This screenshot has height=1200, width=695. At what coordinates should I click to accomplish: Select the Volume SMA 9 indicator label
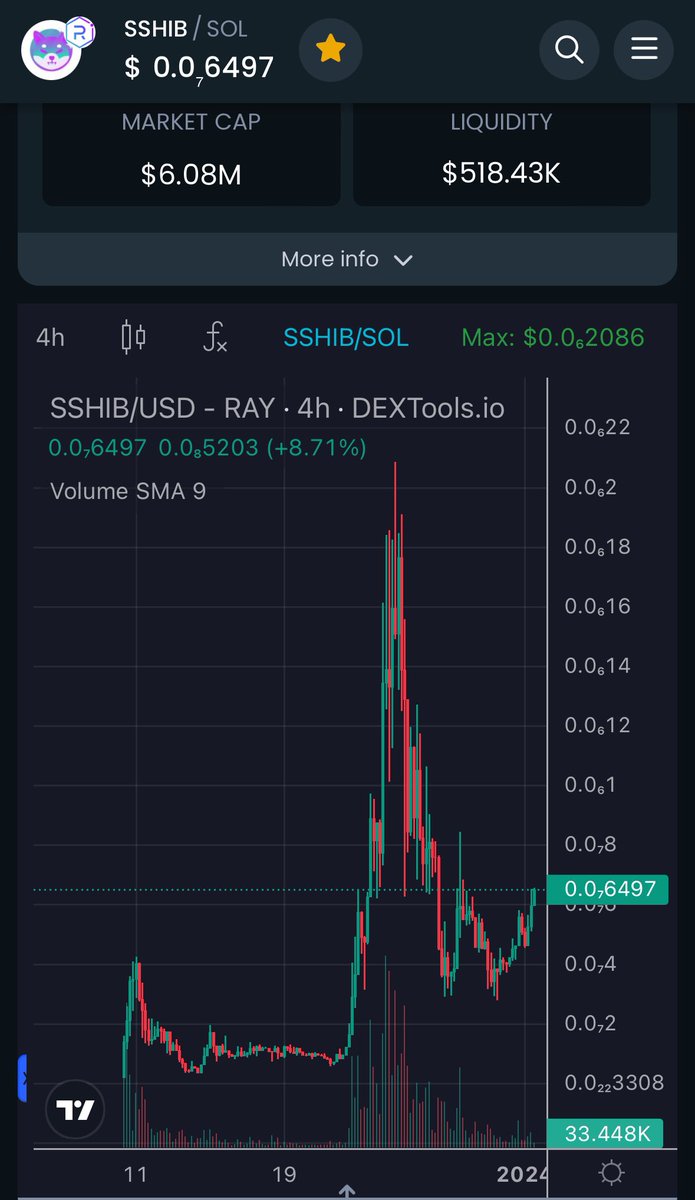click(x=128, y=491)
